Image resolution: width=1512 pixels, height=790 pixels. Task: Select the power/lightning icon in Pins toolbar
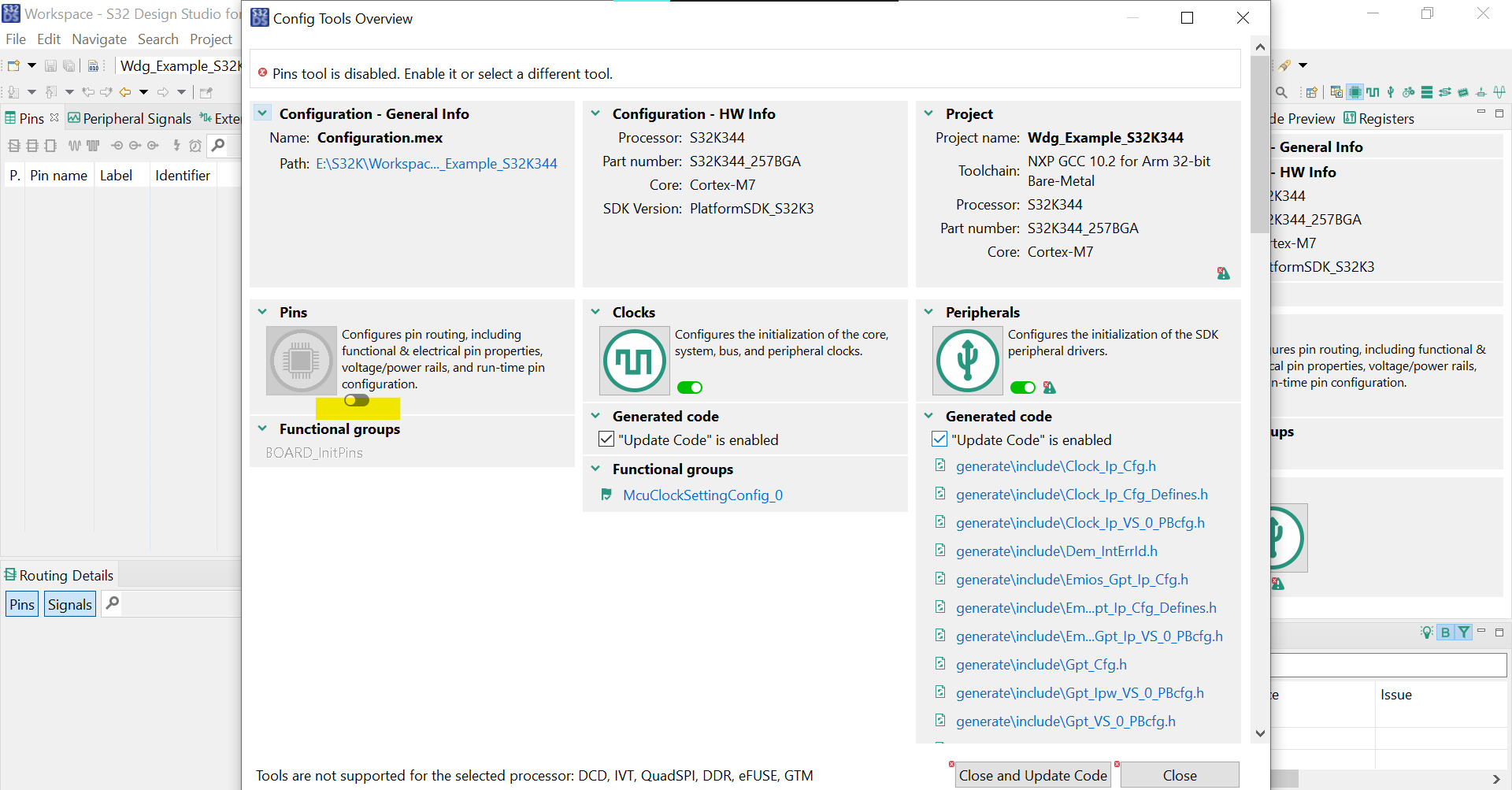click(x=176, y=146)
